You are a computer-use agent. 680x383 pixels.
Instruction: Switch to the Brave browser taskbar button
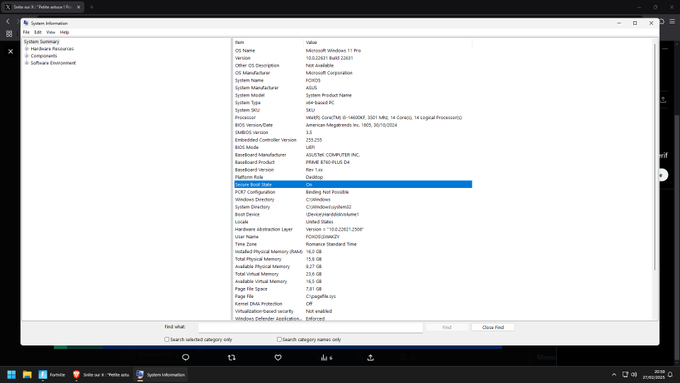(101, 375)
